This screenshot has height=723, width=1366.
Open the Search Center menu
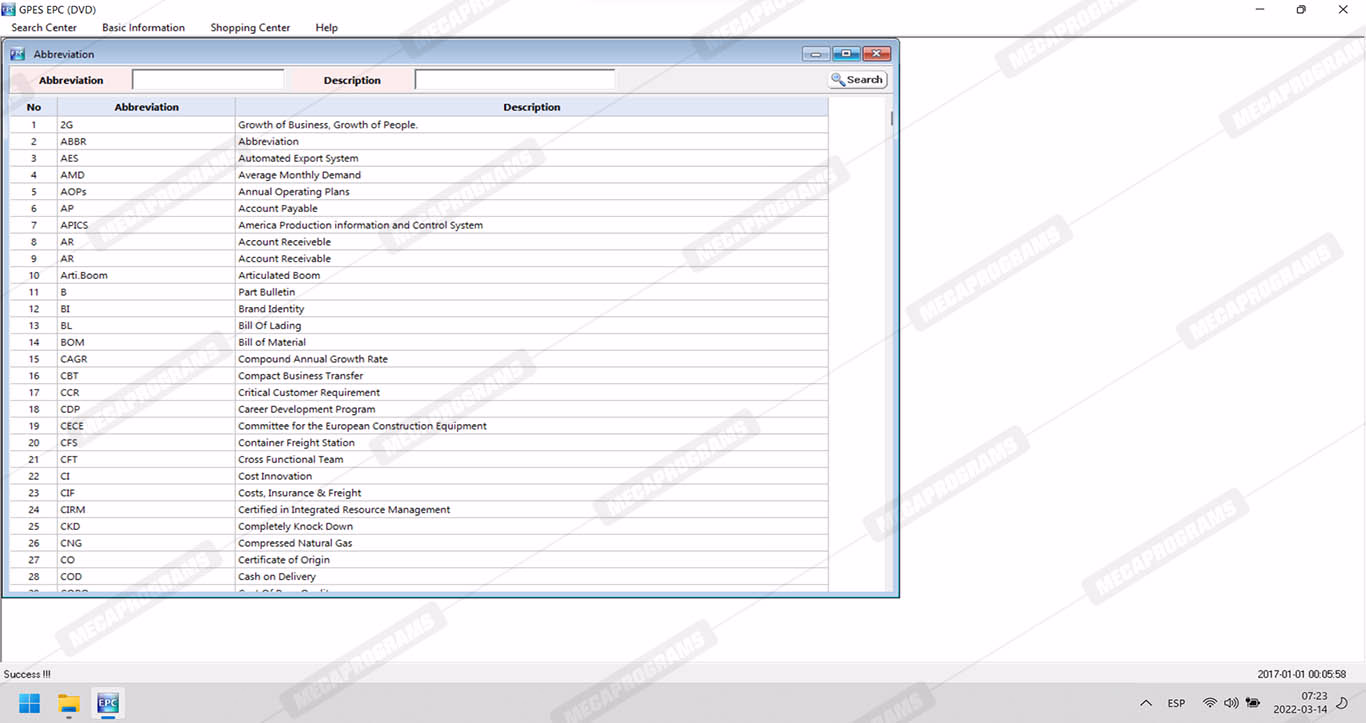pyautogui.click(x=44, y=28)
